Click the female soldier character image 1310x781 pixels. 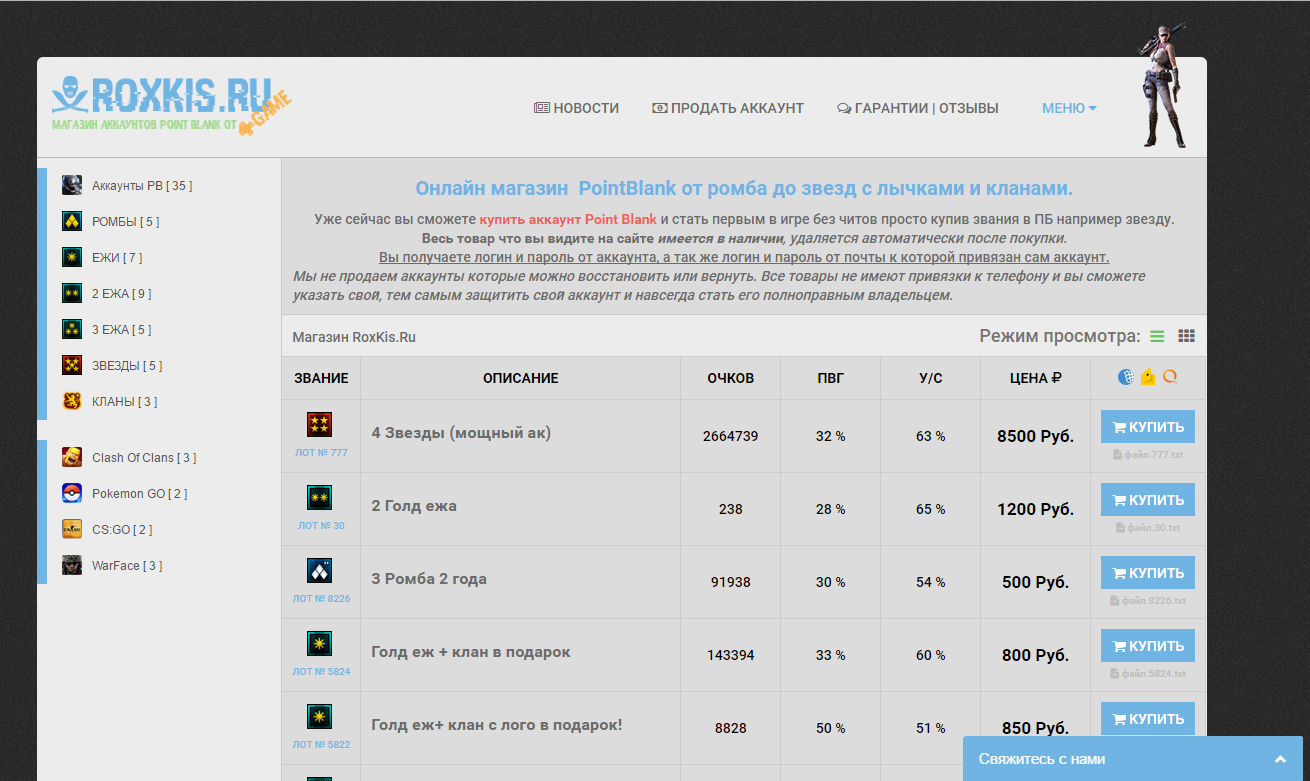point(1162,85)
